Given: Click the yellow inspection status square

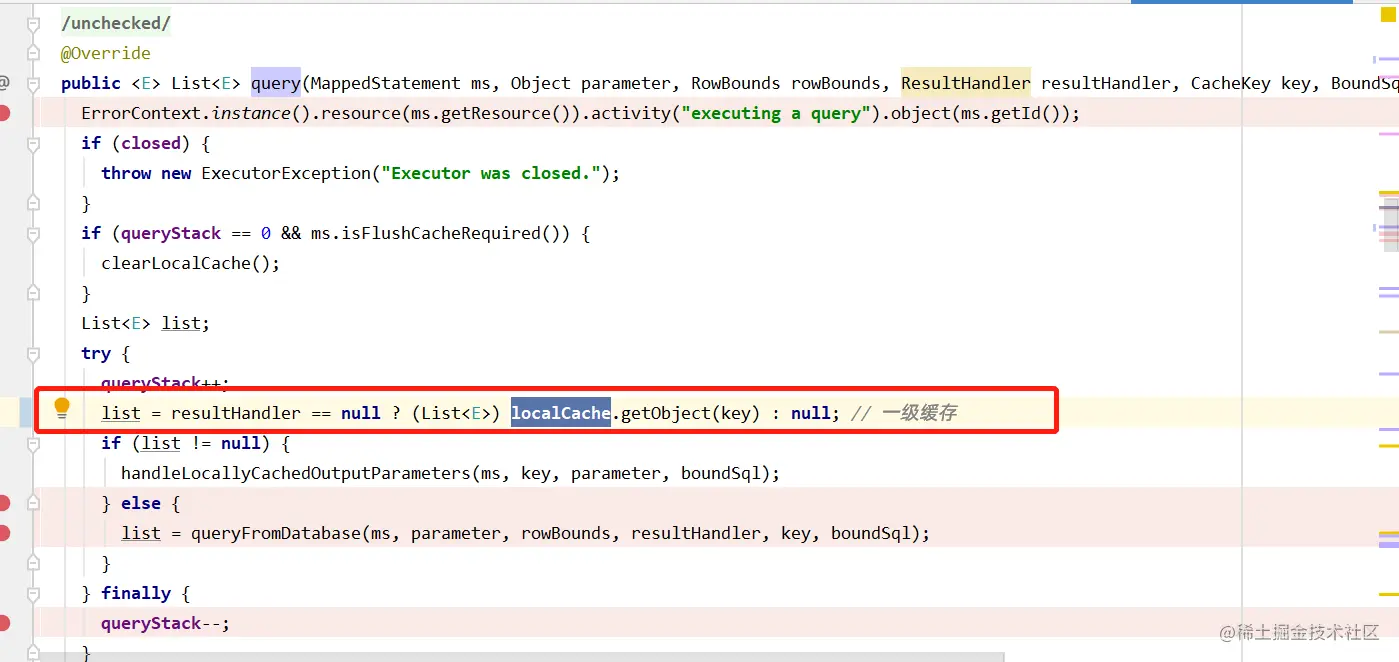Looking at the screenshot, I should pos(1387,14).
